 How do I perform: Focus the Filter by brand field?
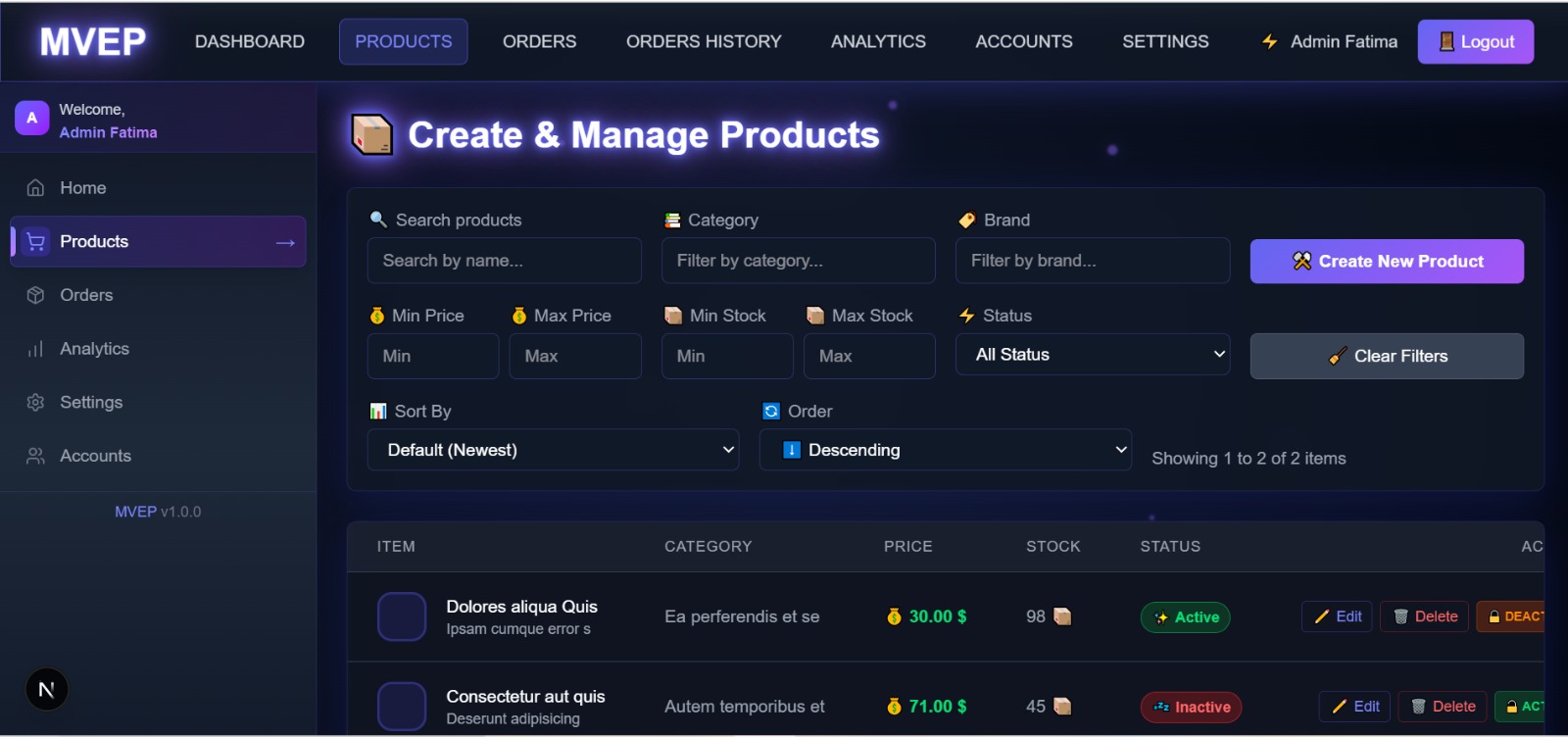click(1093, 261)
